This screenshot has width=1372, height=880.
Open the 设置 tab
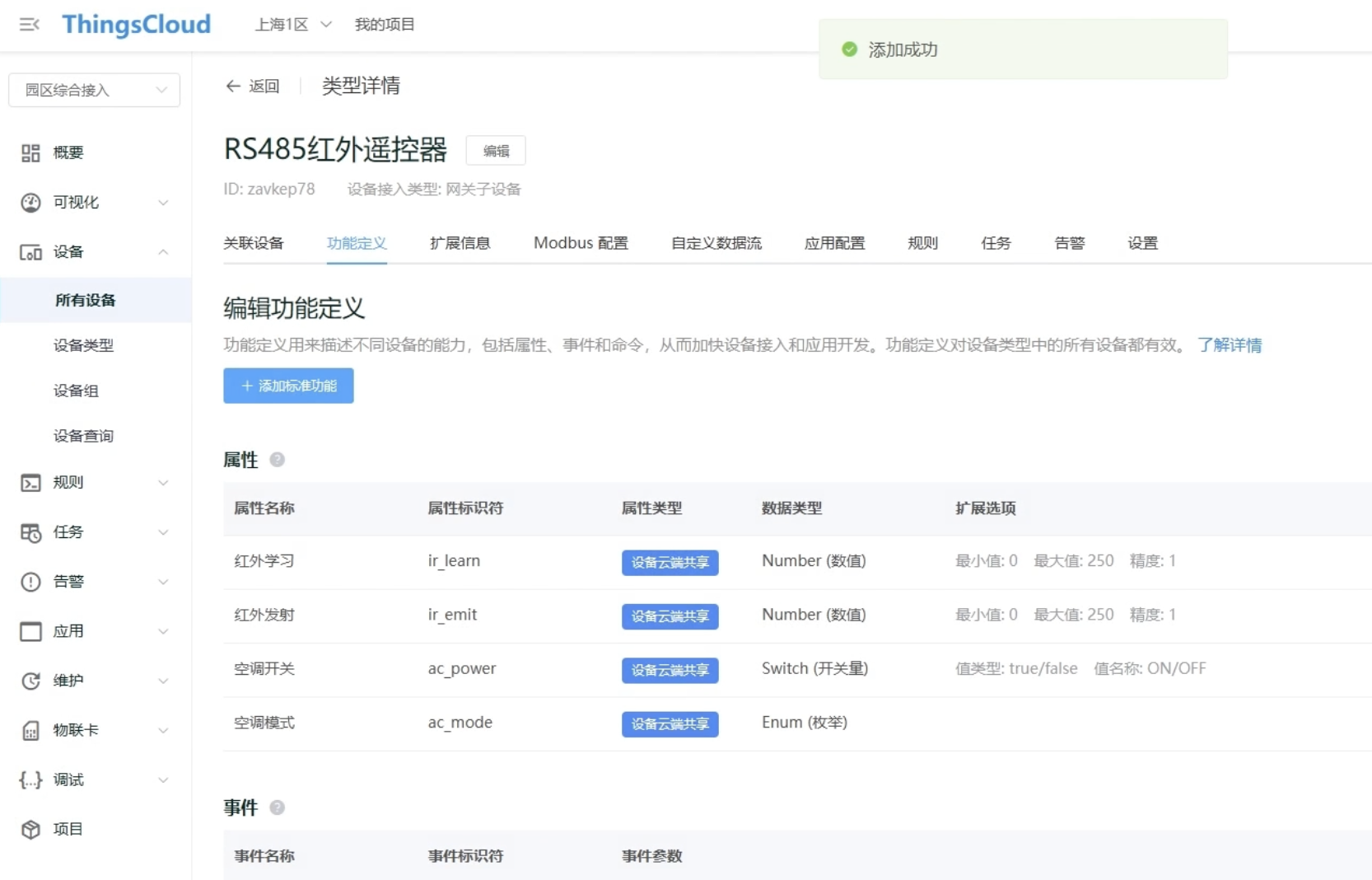[1143, 243]
